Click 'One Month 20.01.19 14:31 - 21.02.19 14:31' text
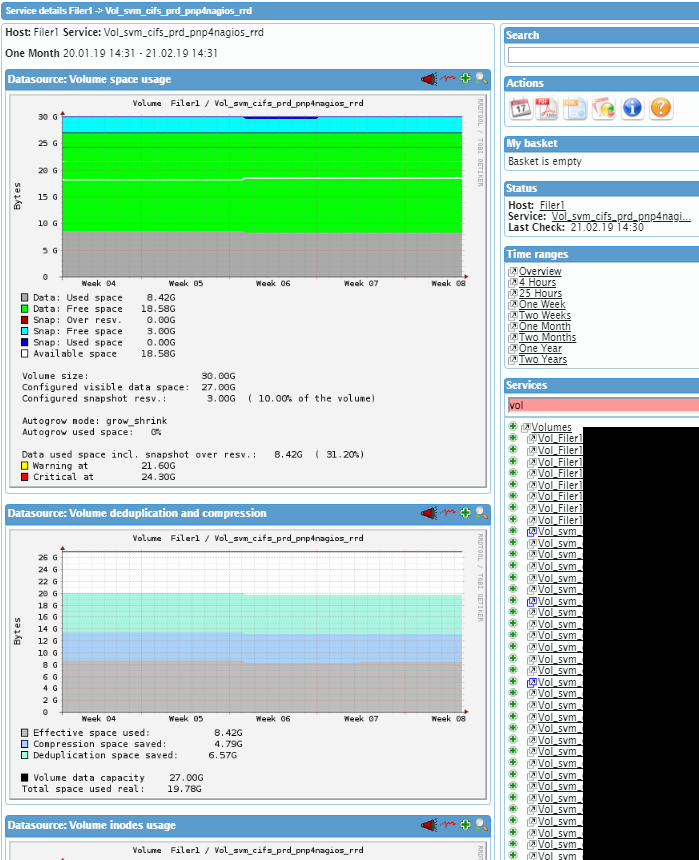Viewport: 699px width, 860px height. point(111,53)
